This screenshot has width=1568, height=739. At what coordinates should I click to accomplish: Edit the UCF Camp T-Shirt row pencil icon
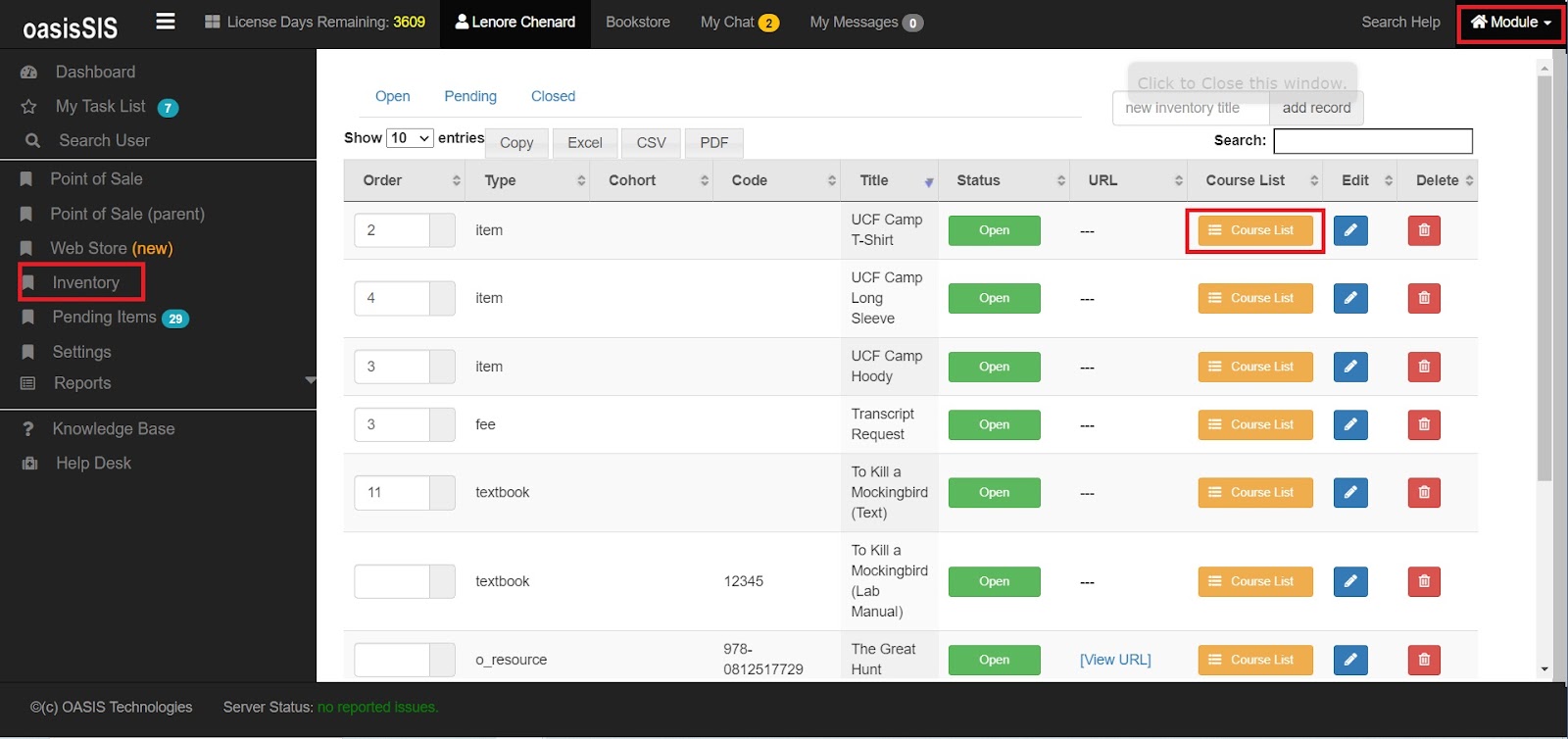(x=1350, y=230)
